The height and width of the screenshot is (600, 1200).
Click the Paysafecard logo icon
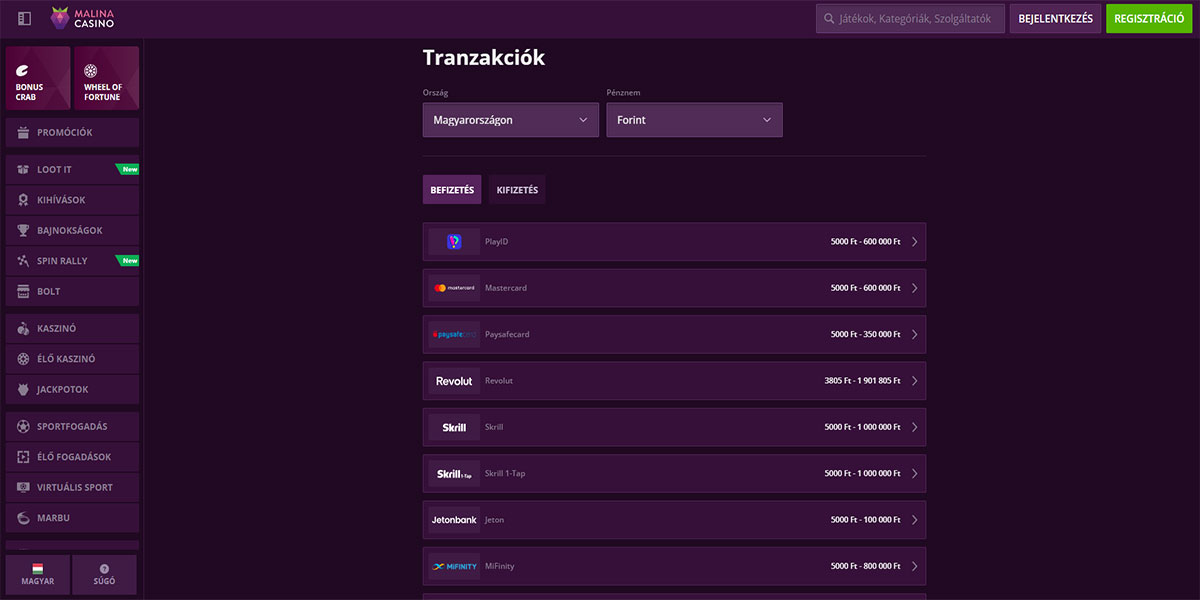click(454, 334)
